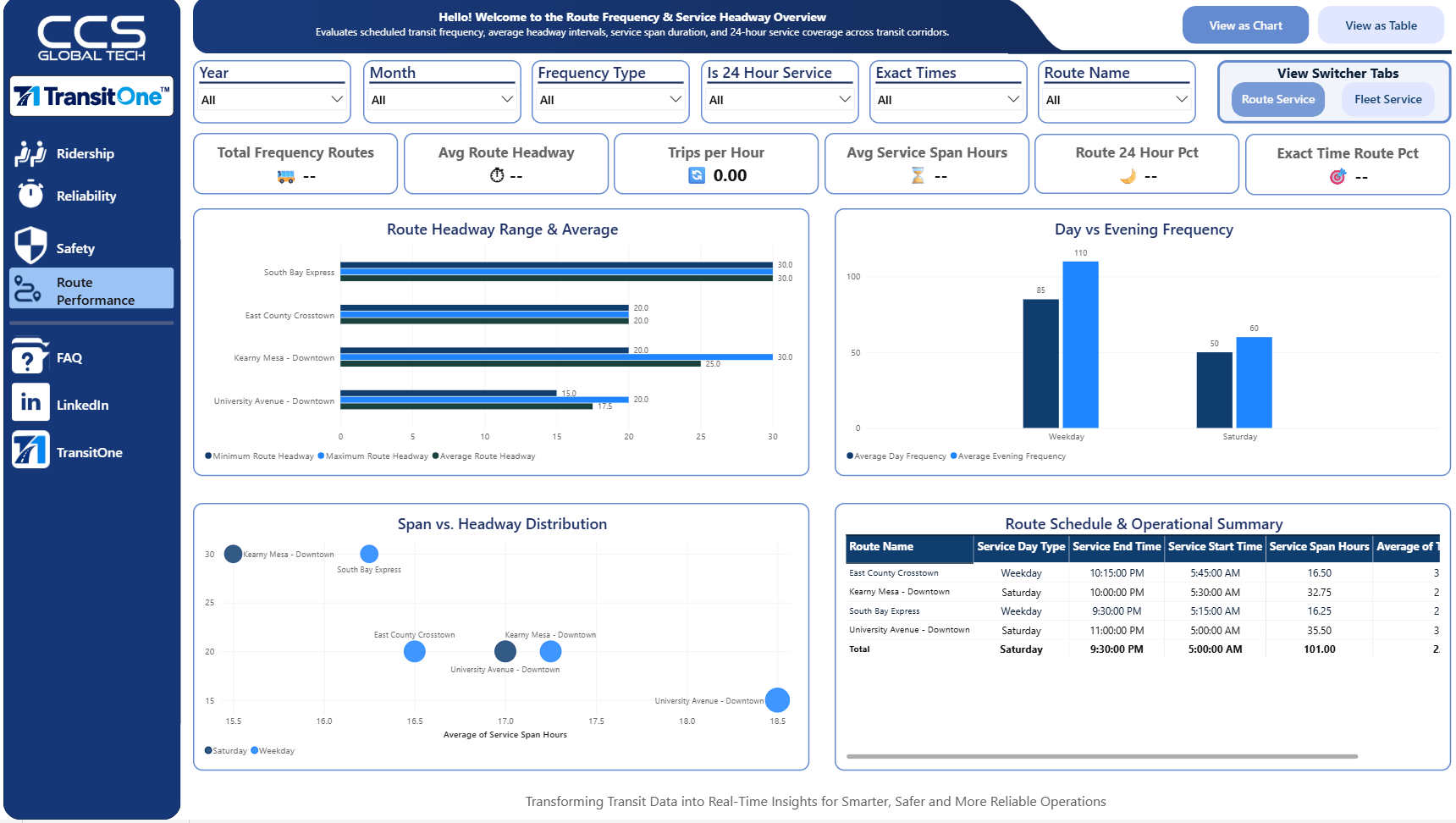Click Saturday legend item in scatter chart
The image size is (1456, 823).
pos(226,751)
